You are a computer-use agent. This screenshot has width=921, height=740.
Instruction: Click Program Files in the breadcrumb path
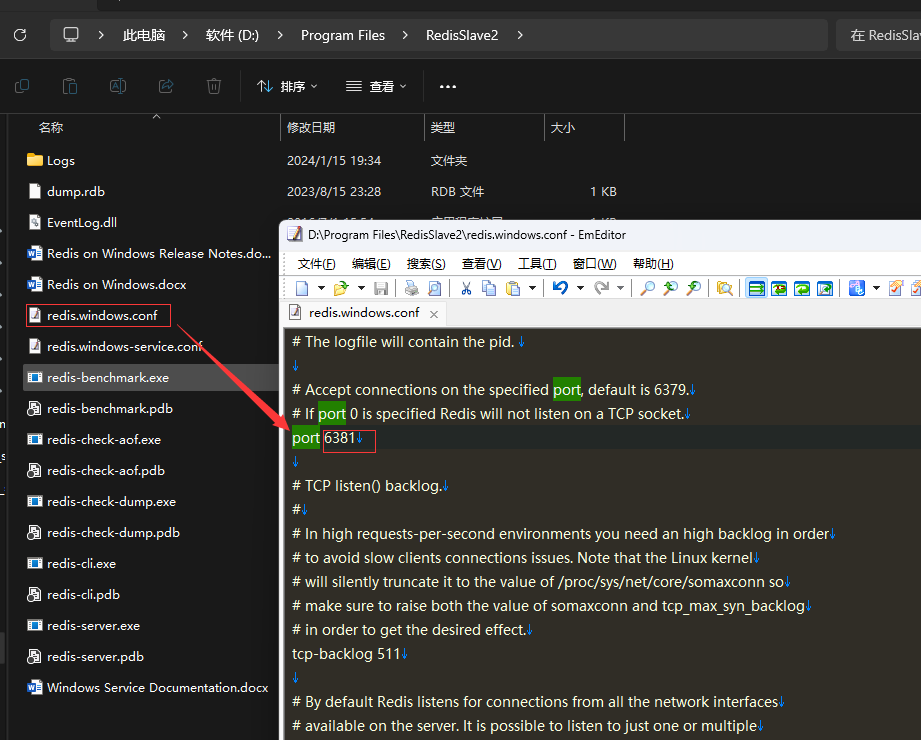click(343, 35)
